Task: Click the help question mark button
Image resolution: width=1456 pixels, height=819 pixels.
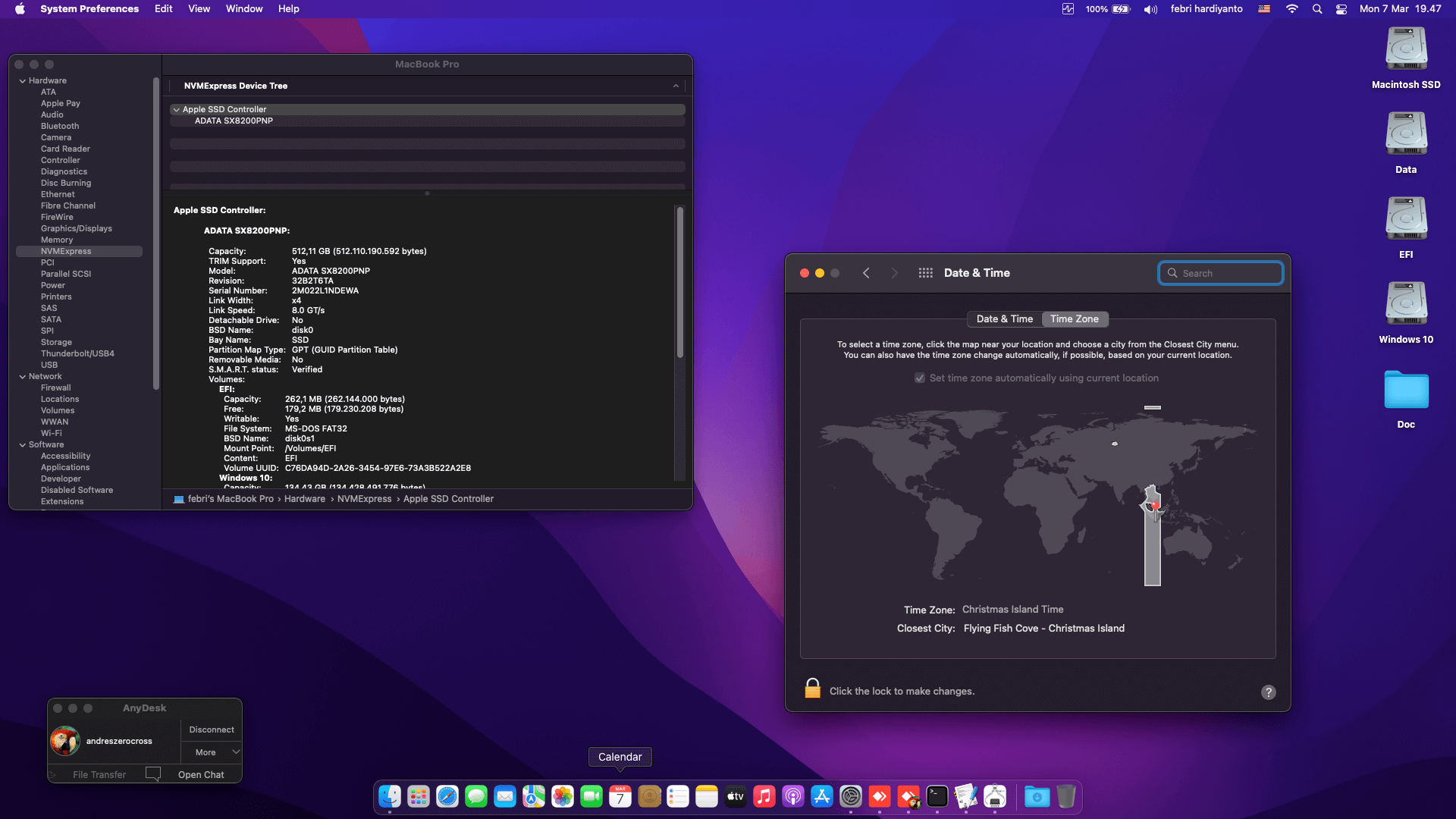Action: pos(1269,692)
